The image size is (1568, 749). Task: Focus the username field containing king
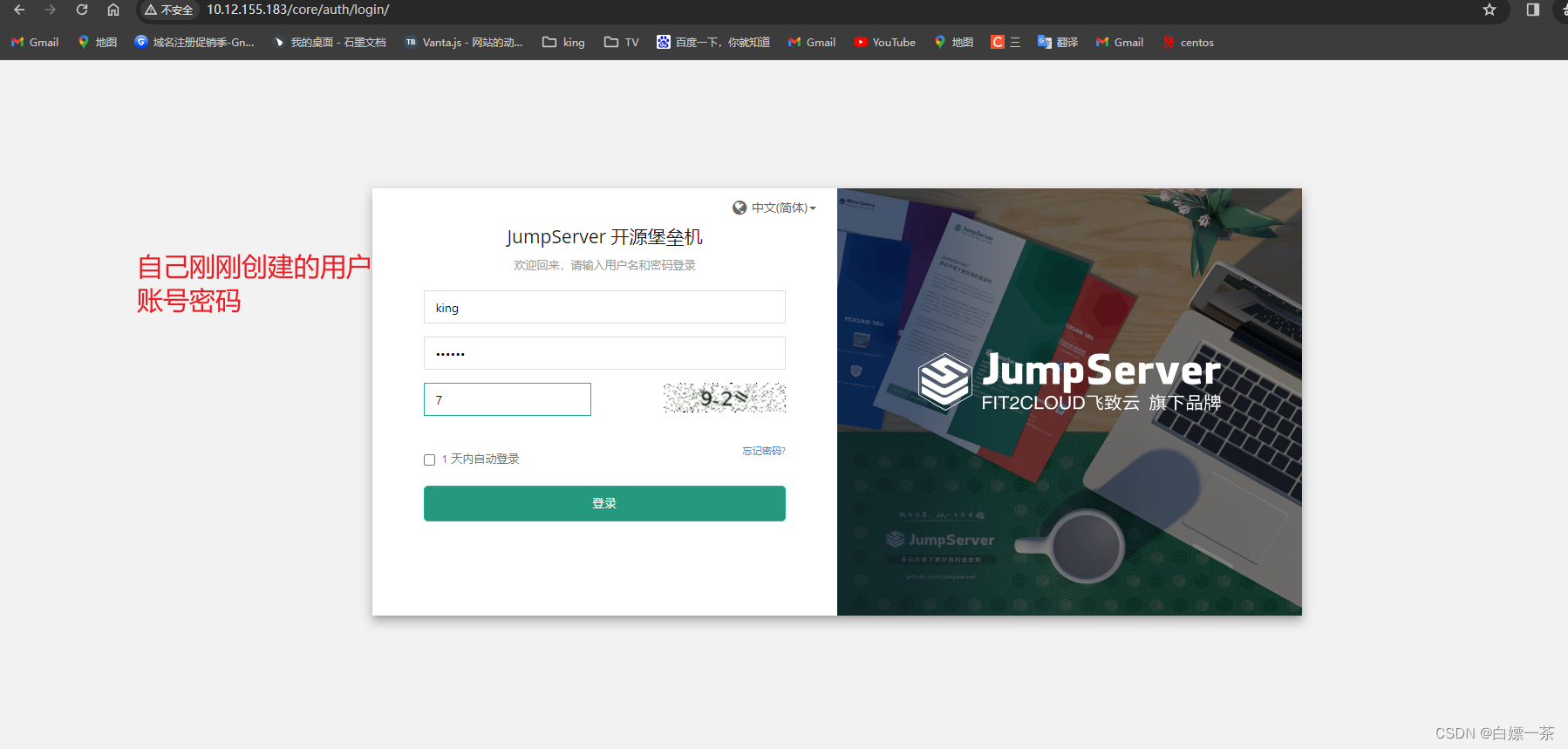tap(604, 307)
